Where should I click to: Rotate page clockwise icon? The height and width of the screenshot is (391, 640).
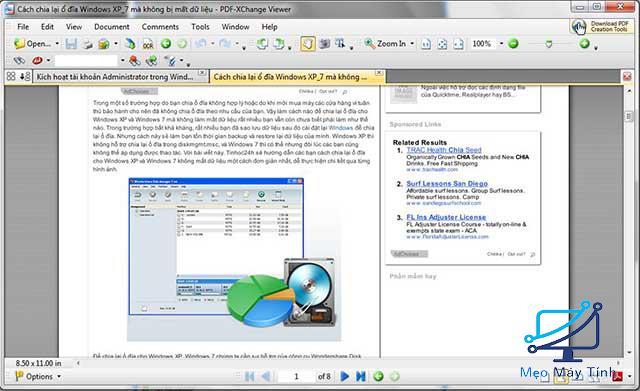click(x=279, y=44)
